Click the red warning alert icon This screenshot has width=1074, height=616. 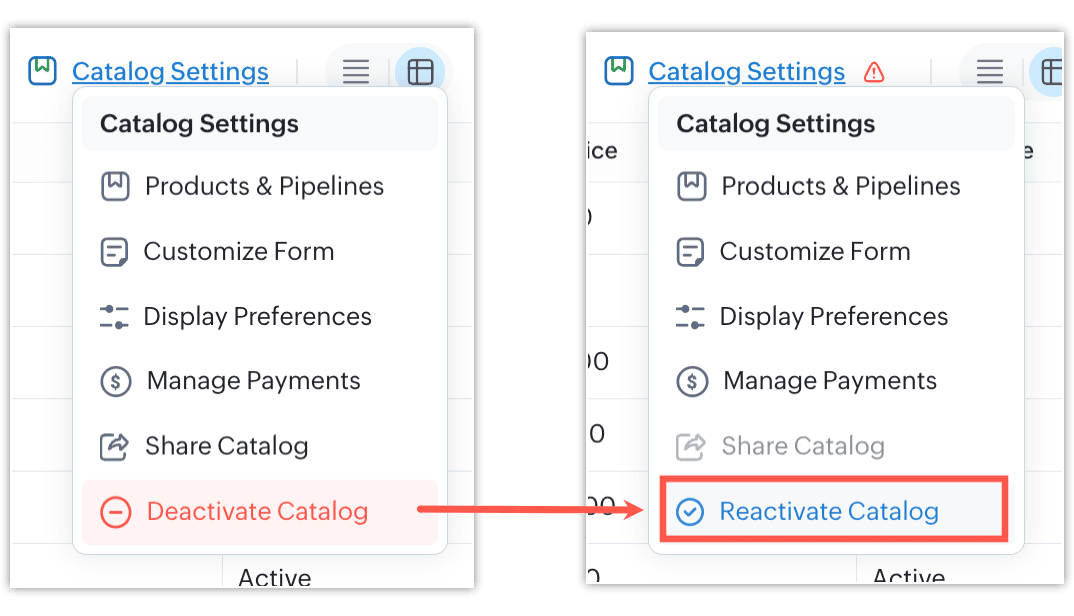click(874, 72)
